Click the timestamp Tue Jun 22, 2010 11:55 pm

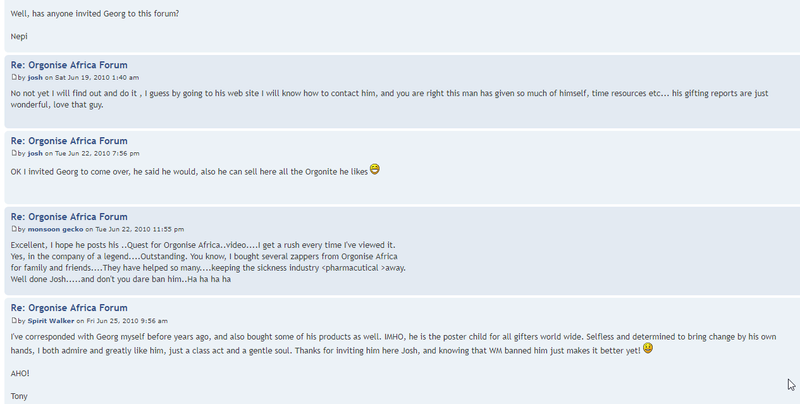(x=140, y=229)
